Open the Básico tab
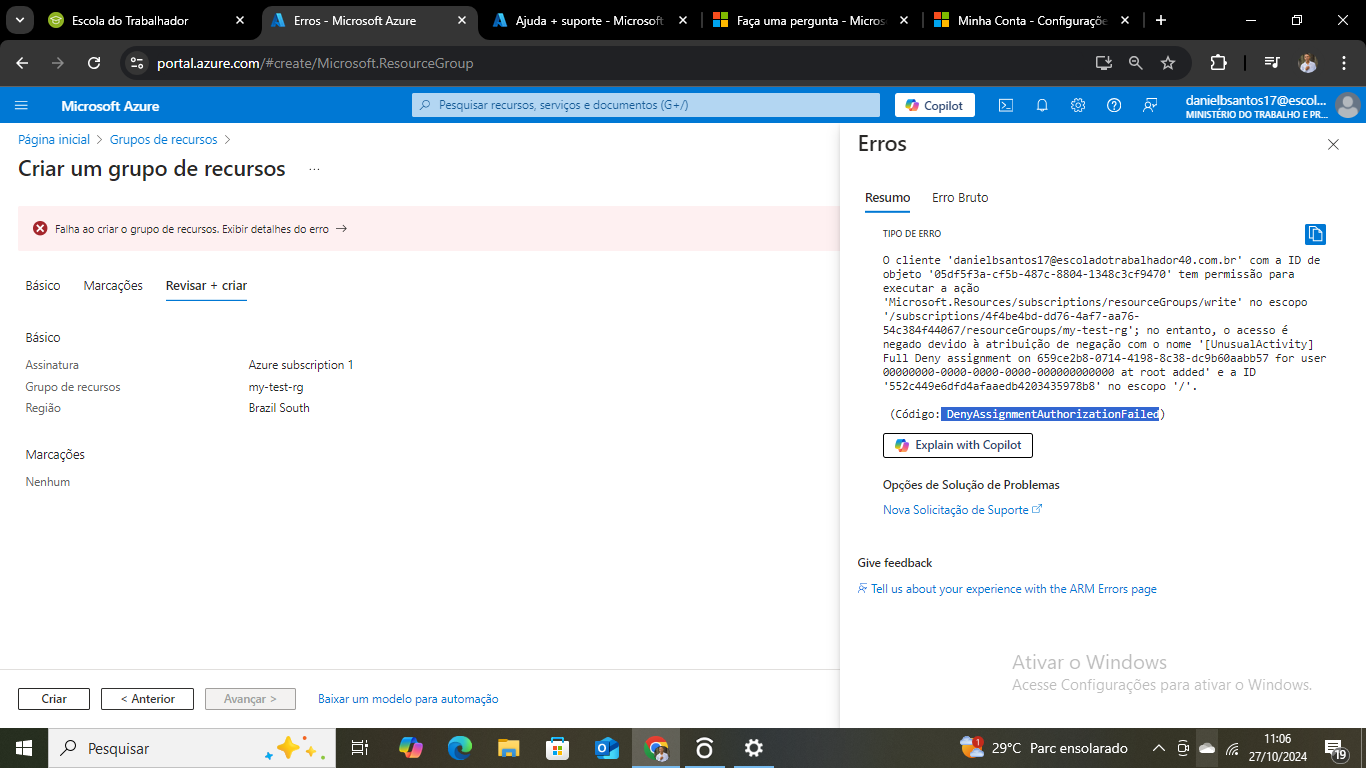1366x768 pixels. pos(43,286)
